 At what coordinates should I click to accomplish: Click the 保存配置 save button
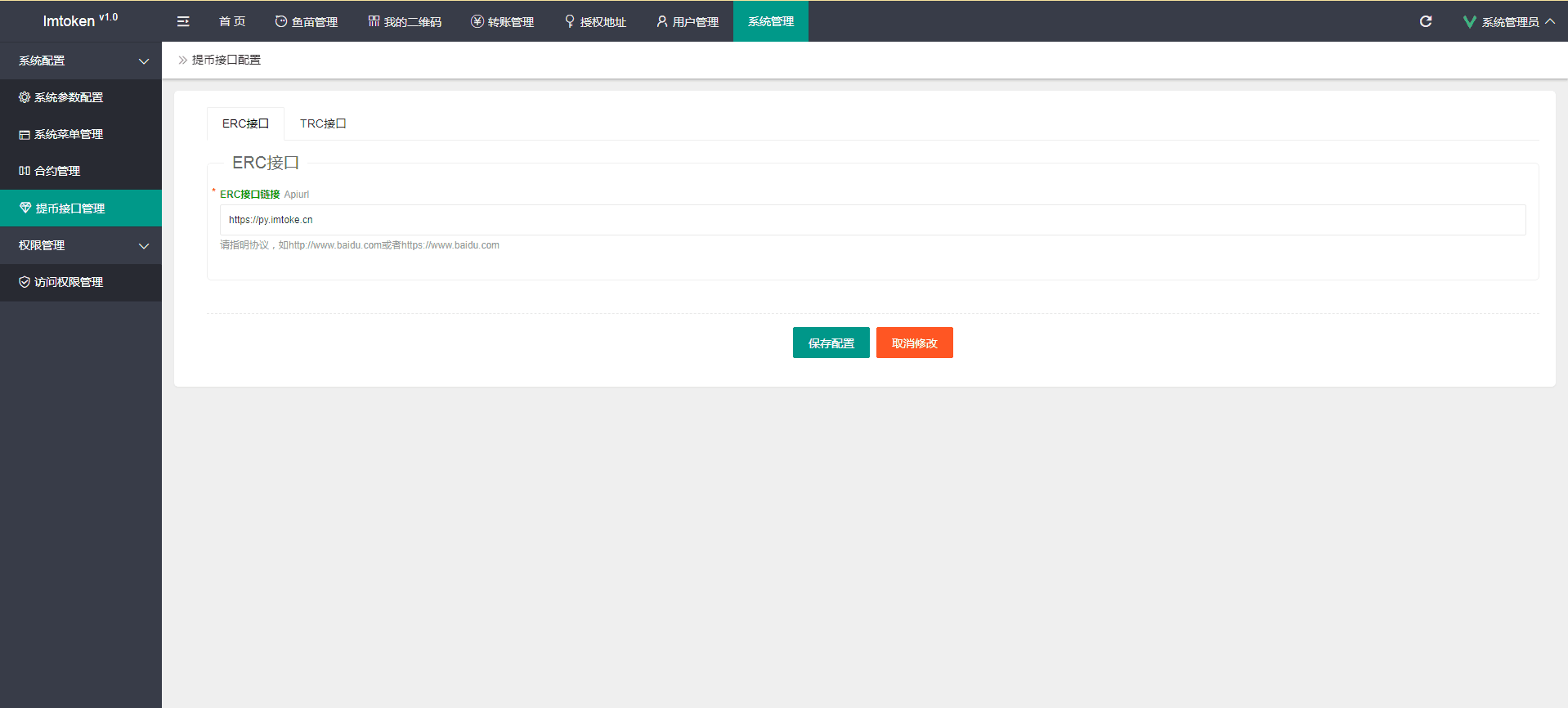point(831,343)
